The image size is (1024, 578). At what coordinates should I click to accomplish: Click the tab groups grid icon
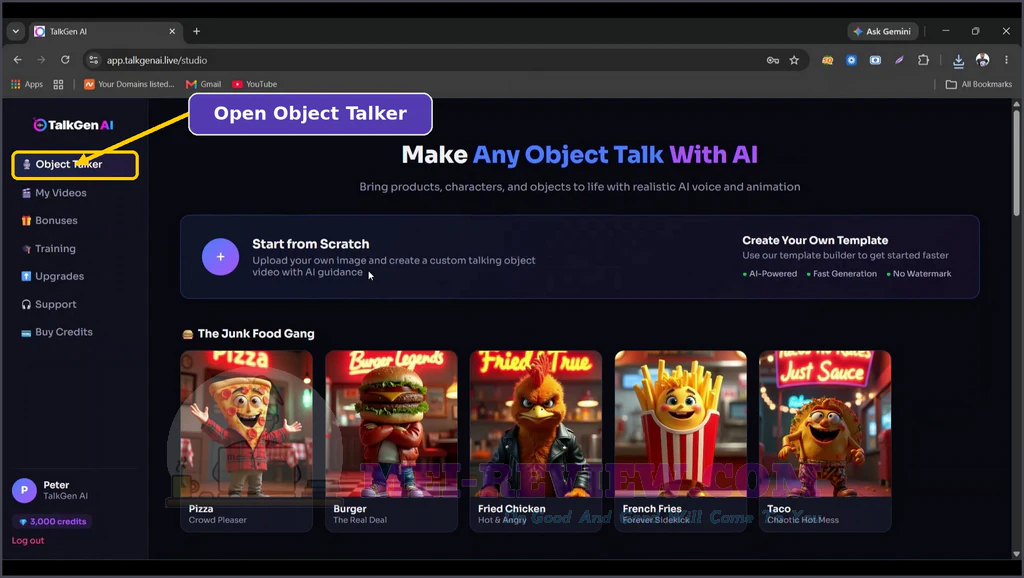58,84
